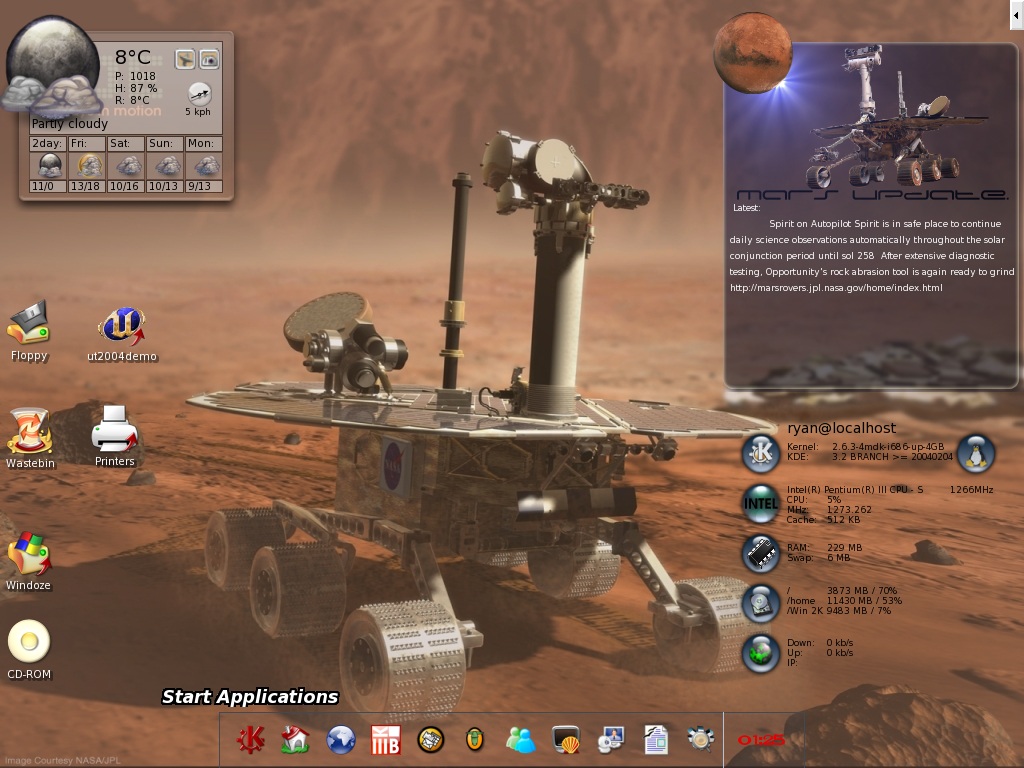Viewport: 1024px width, 768px height.
Task: Open the terminal Konsole shell icon
Action: [x=566, y=739]
